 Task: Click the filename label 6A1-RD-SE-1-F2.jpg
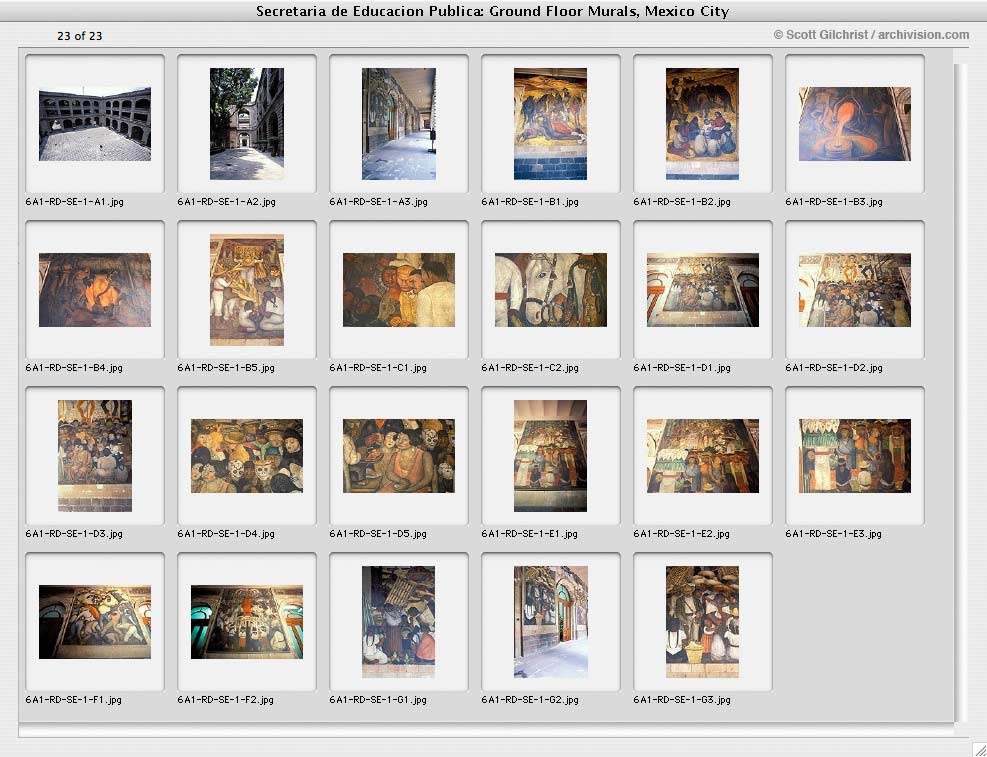pyautogui.click(x=225, y=700)
